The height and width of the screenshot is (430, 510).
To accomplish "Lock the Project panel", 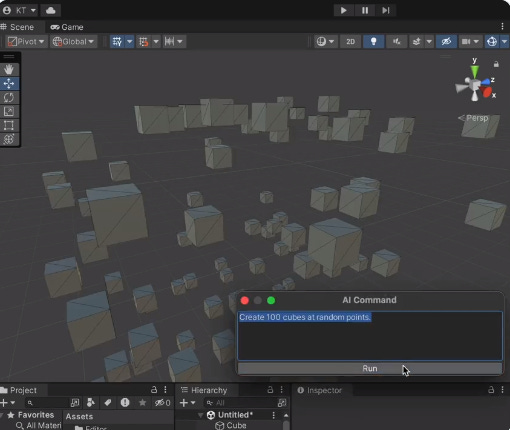I will [x=154, y=390].
